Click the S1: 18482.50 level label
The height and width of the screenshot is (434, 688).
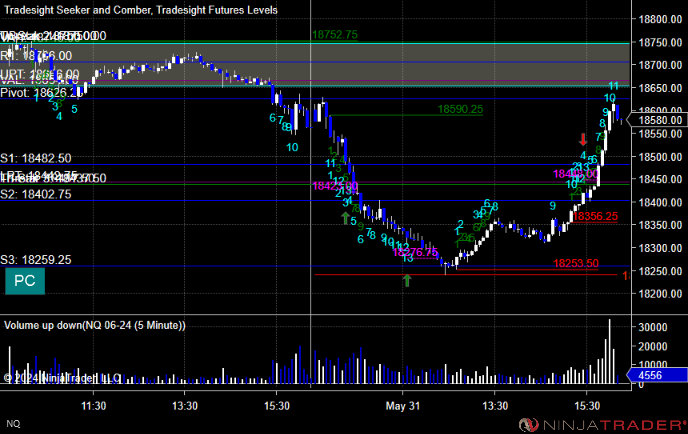coord(36,158)
